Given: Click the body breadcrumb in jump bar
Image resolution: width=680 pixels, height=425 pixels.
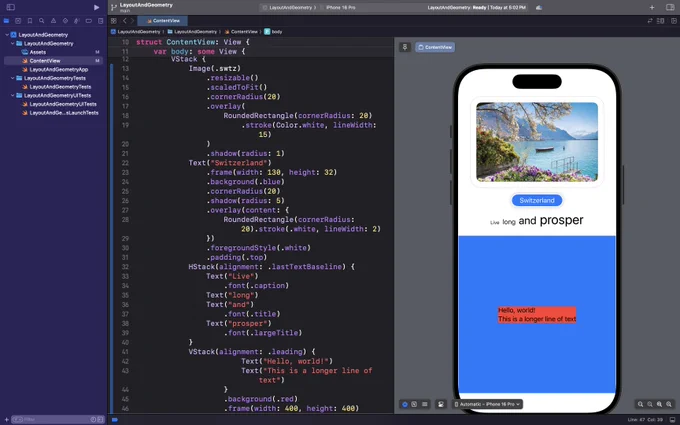Looking at the screenshot, I should pyautogui.click(x=273, y=32).
